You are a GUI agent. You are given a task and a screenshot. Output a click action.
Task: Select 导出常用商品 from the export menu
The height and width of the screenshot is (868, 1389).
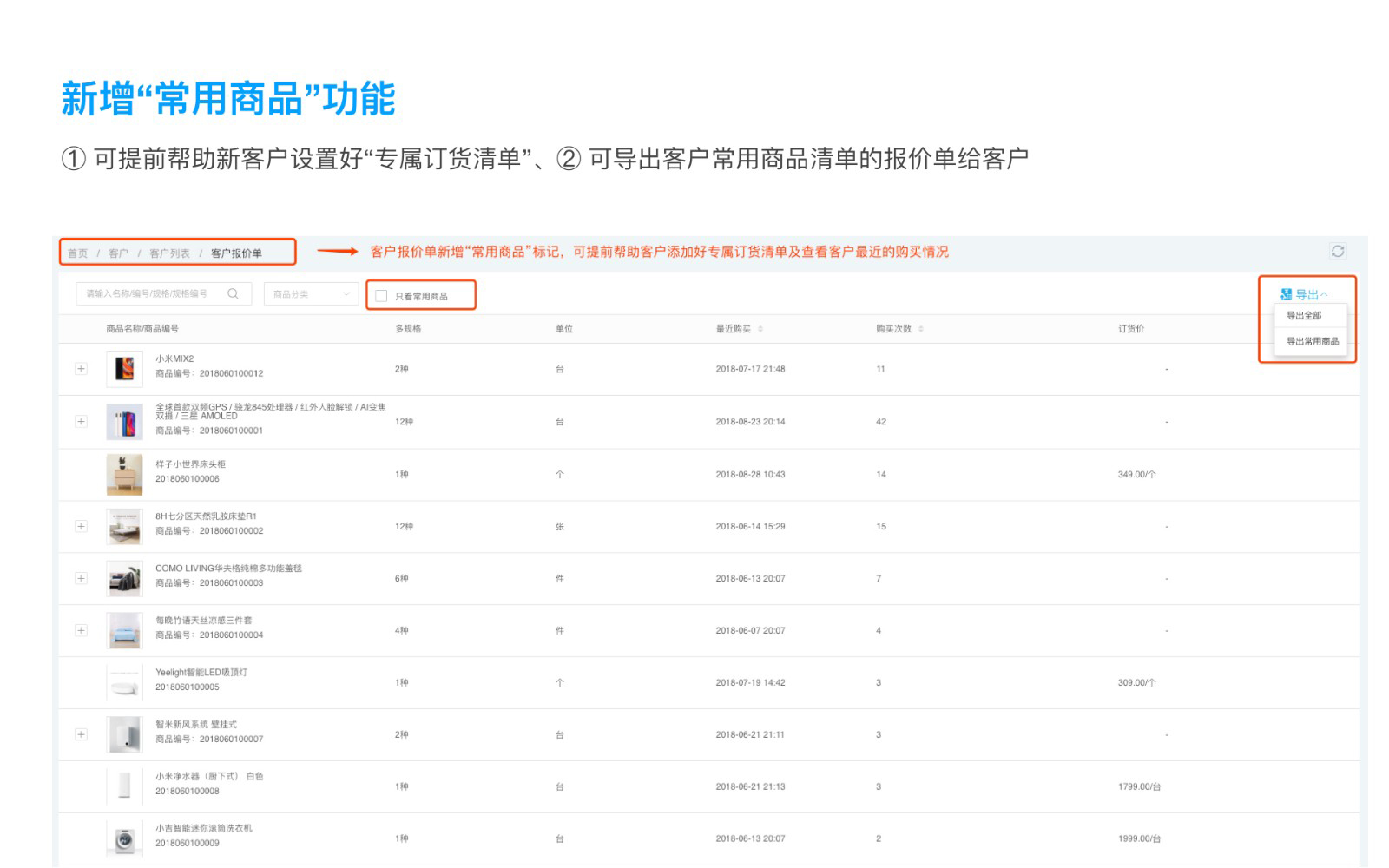[x=1312, y=341]
